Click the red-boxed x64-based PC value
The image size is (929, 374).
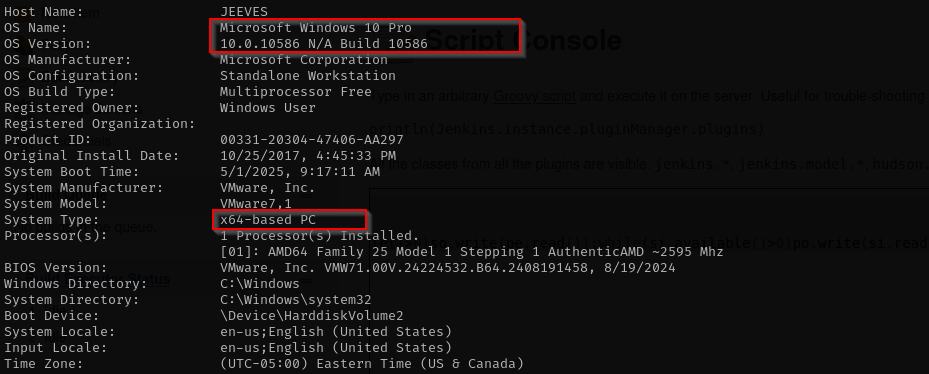point(268,220)
